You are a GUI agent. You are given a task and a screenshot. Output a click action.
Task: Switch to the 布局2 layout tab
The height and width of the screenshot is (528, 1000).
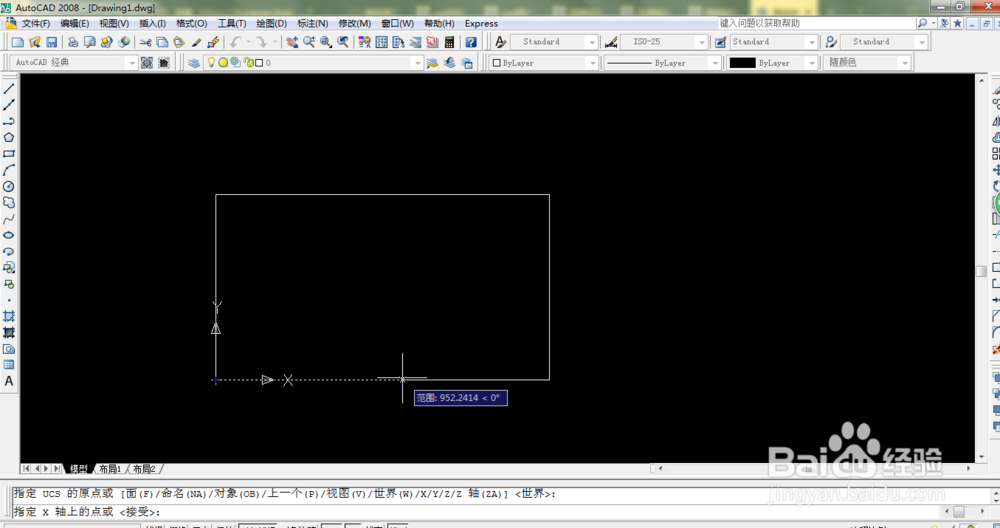click(x=144, y=469)
